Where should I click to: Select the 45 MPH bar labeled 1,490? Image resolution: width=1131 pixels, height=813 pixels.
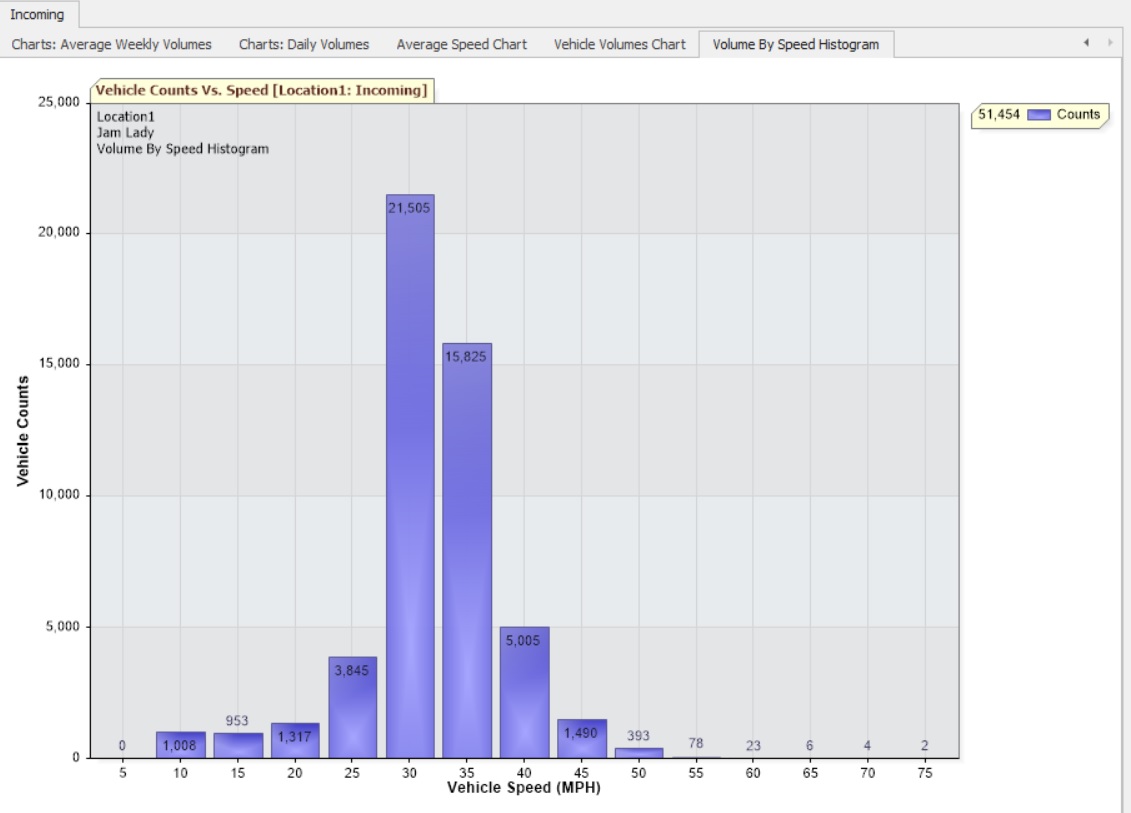point(581,738)
